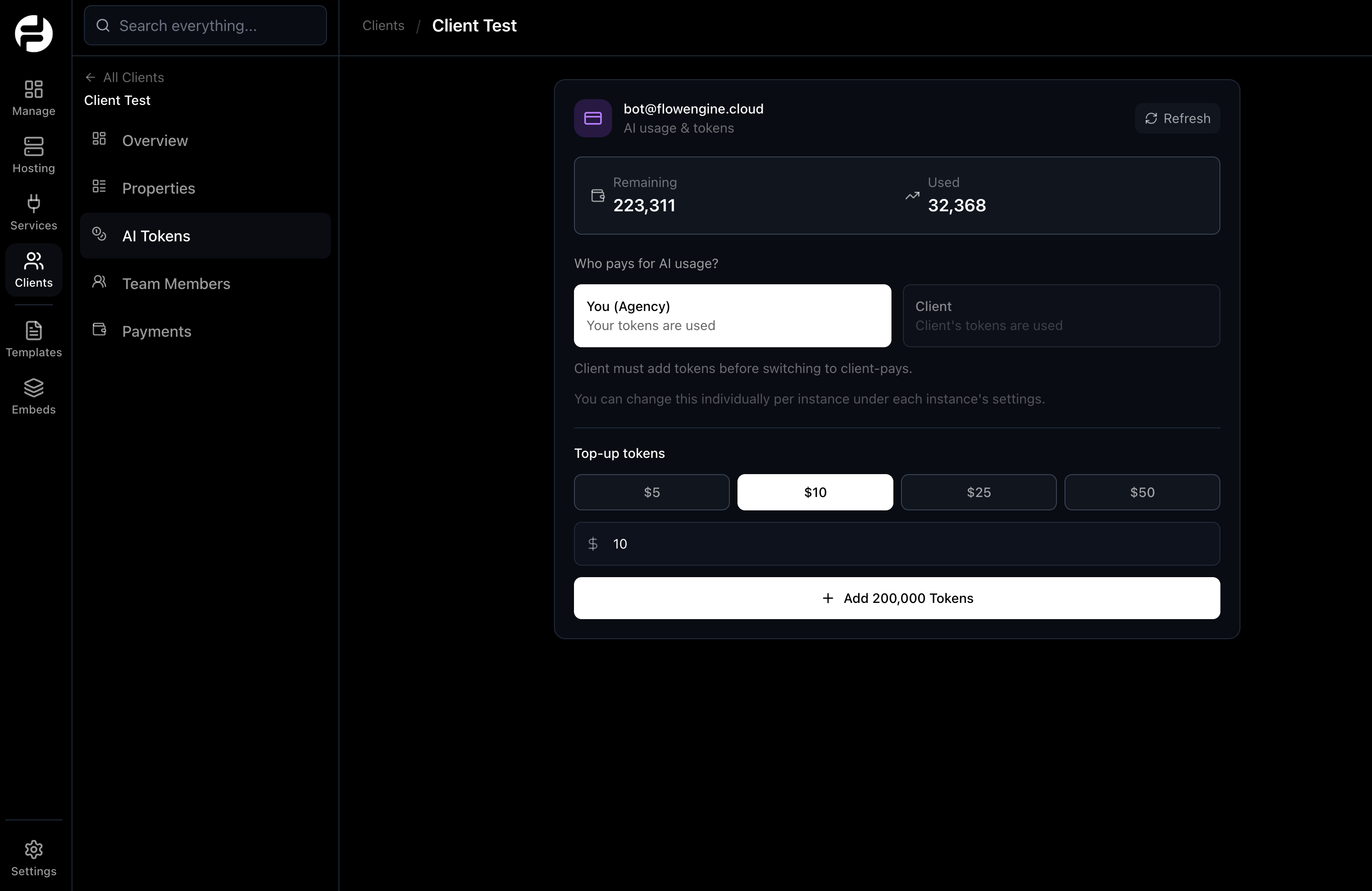Choose the $25 top-up amount
Viewport: 1372px width, 891px height.
tap(978, 492)
